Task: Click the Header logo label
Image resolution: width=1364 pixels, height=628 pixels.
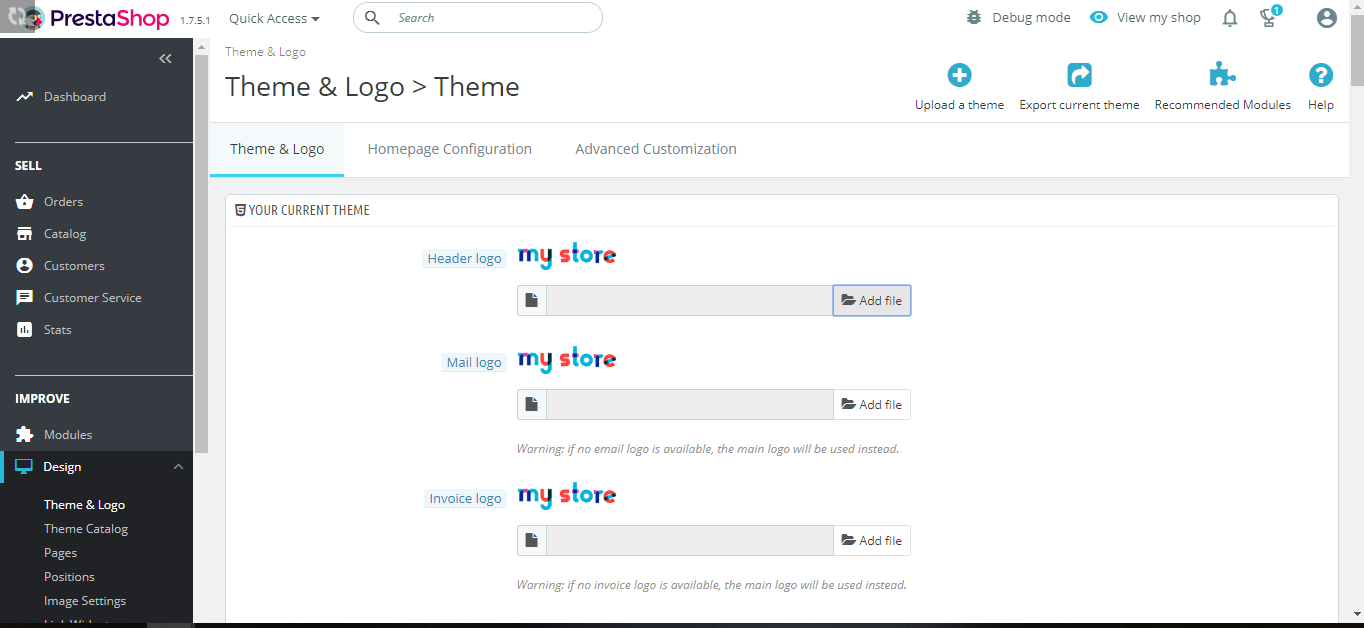Action: tap(464, 259)
